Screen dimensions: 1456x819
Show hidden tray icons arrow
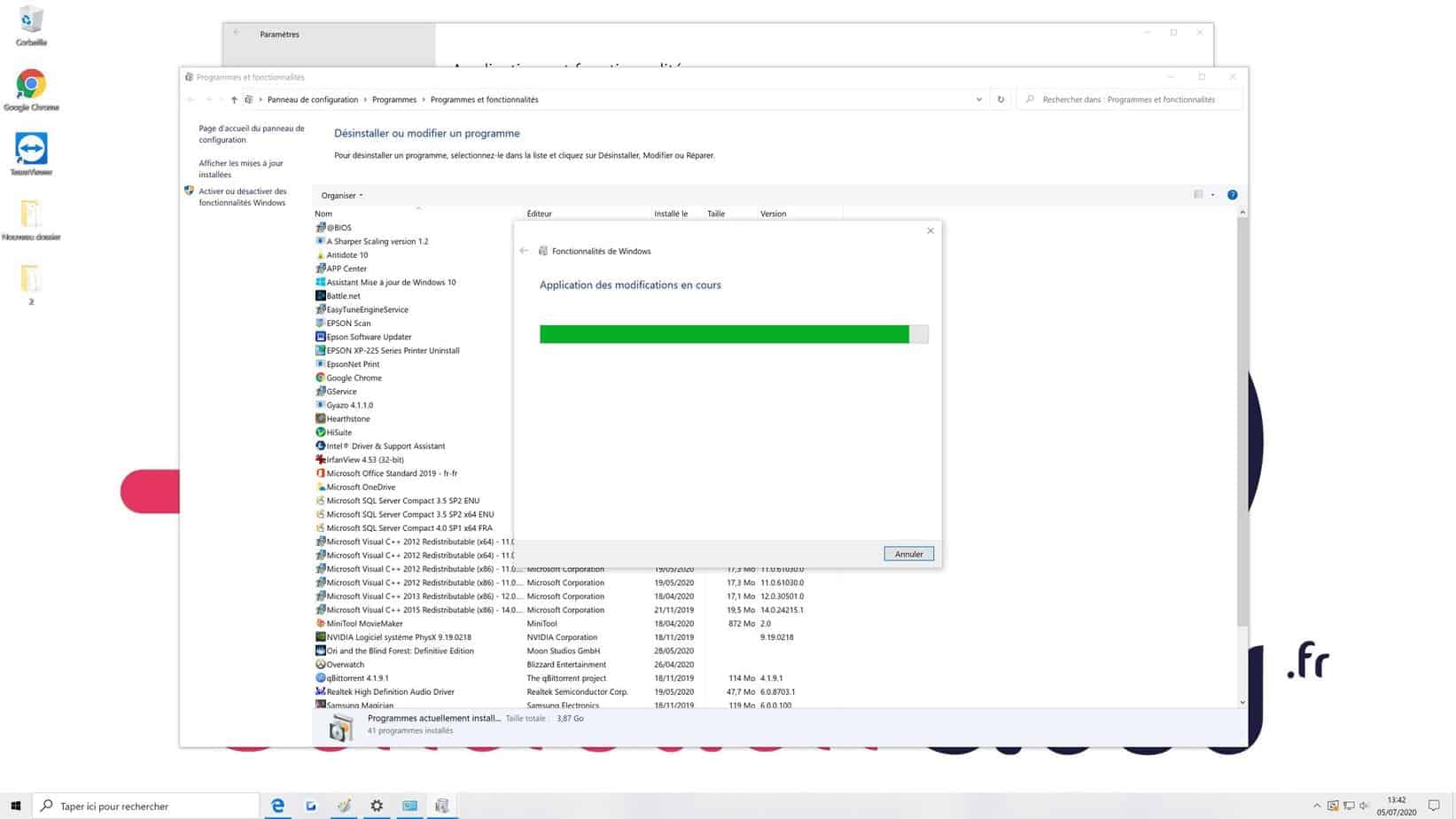coord(1316,806)
